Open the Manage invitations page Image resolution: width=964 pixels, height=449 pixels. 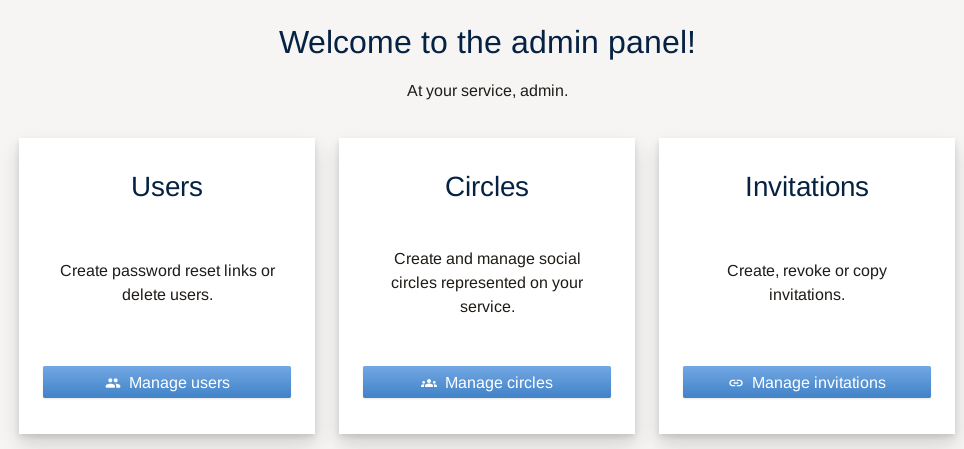coord(807,382)
